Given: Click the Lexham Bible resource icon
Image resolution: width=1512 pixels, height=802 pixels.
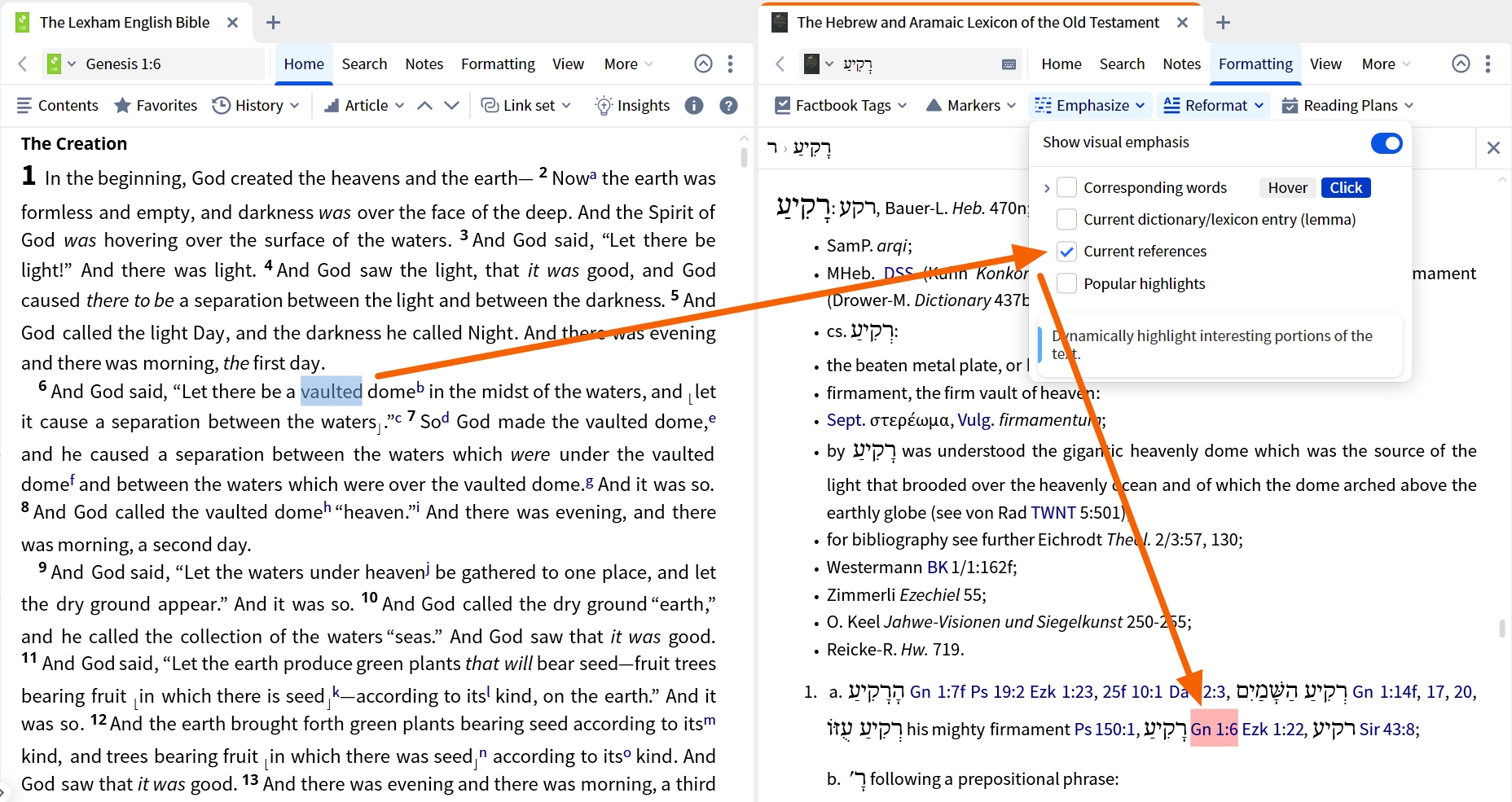Looking at the screenshot, I should pyautogui.click(x=54, y=64).
